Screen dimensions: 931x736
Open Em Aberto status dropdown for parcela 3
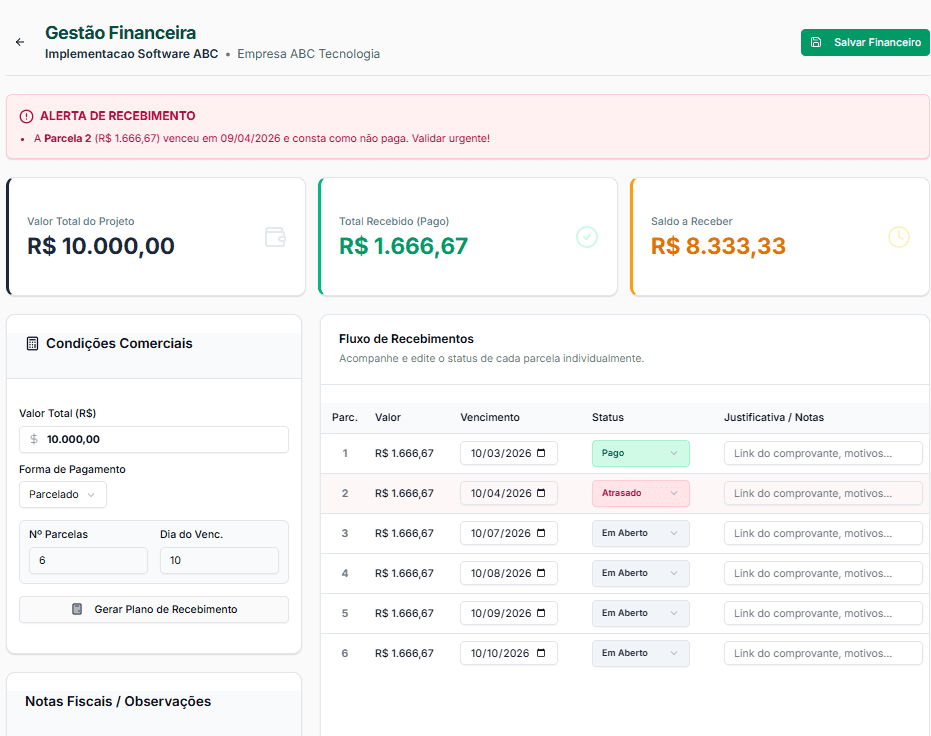[x=641, y=533]
